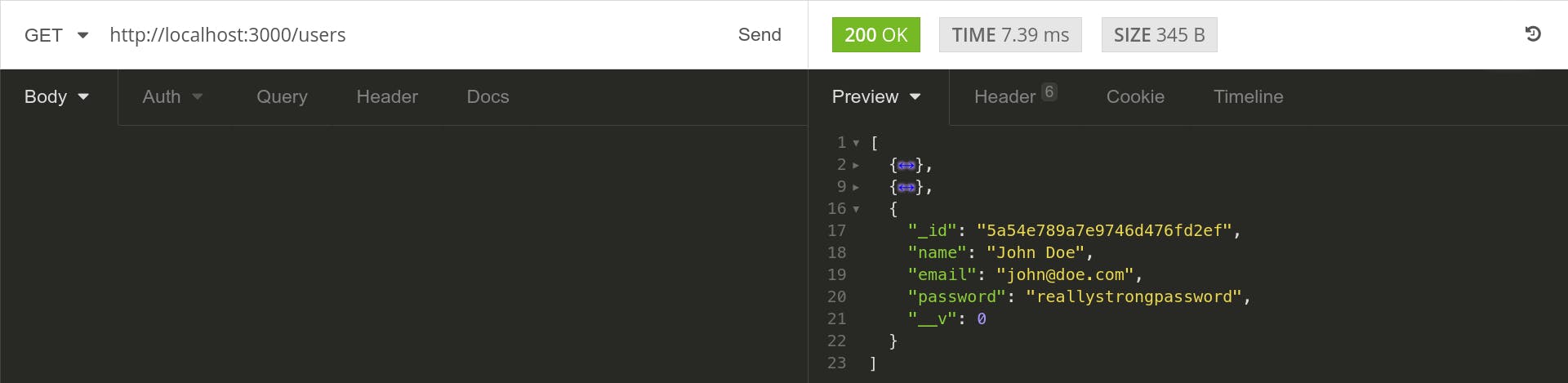Open the Docs tab
Viewport: 1568px width, 383px height.
click(x=488, y=96)
